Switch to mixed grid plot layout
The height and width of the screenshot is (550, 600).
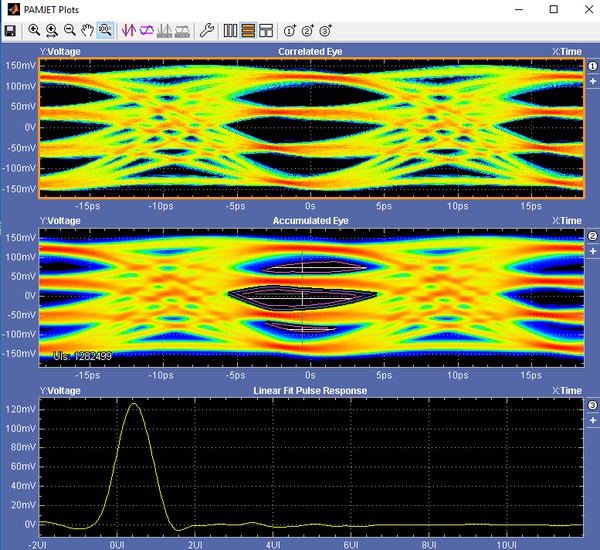pyautogui.click(x=267, y=31)
